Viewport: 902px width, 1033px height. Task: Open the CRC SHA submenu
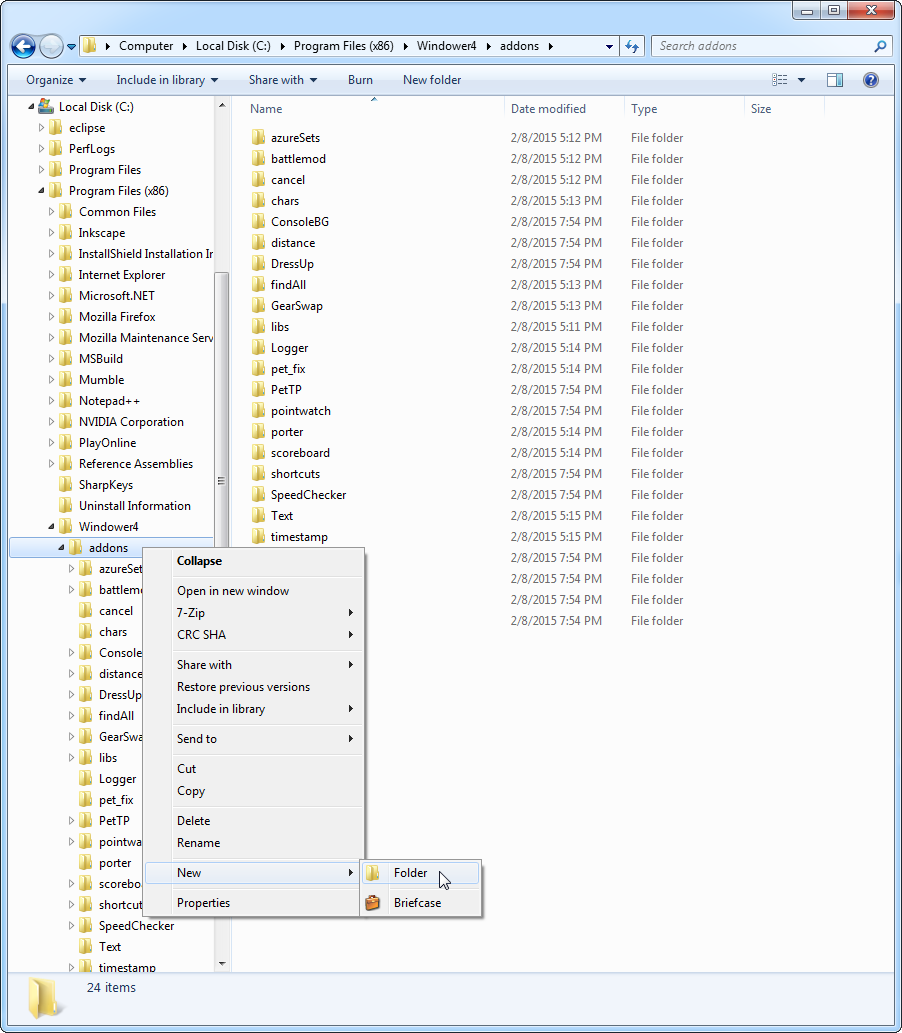(x=254, y=634)
